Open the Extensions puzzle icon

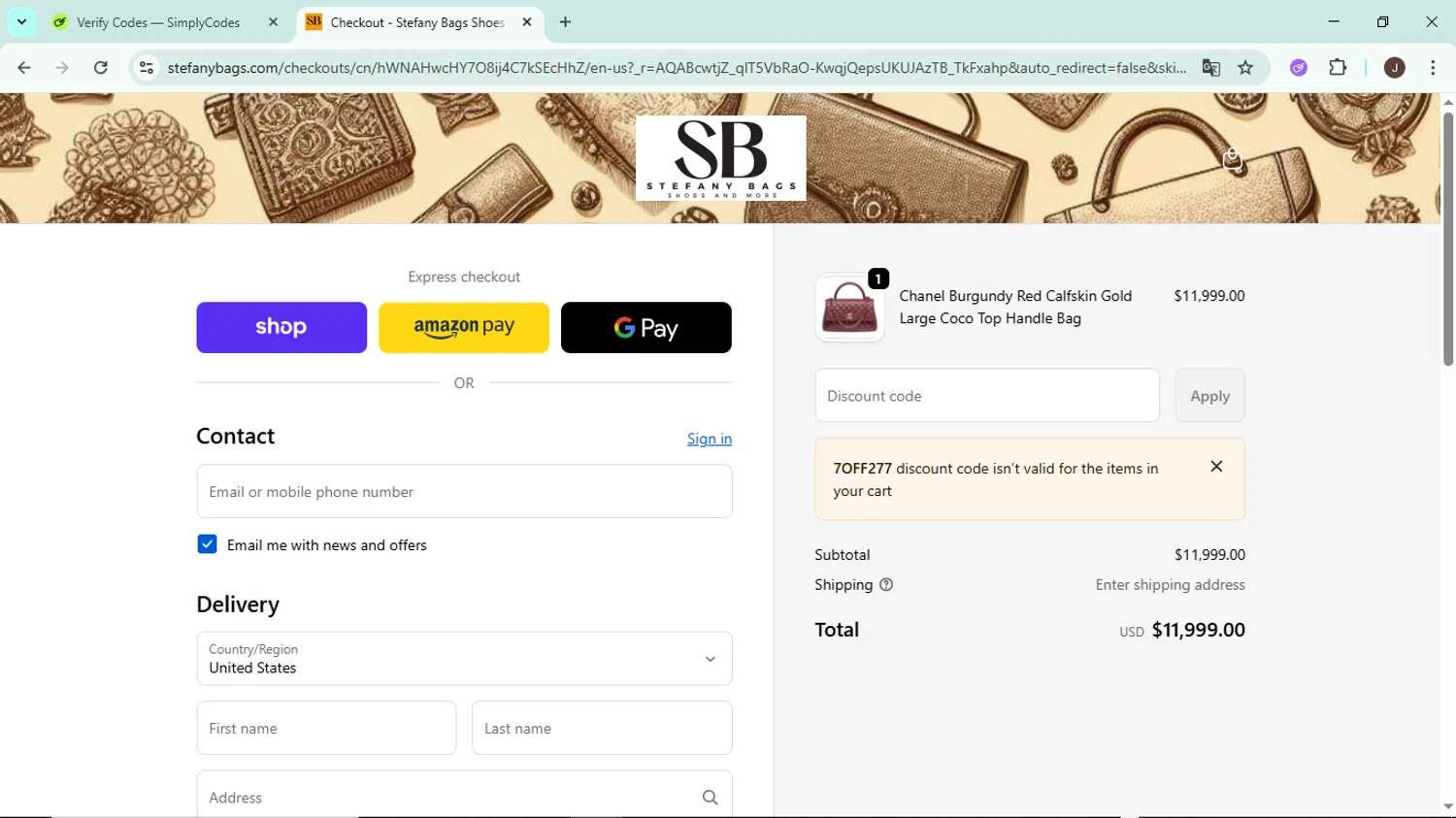click(1338, 68)
